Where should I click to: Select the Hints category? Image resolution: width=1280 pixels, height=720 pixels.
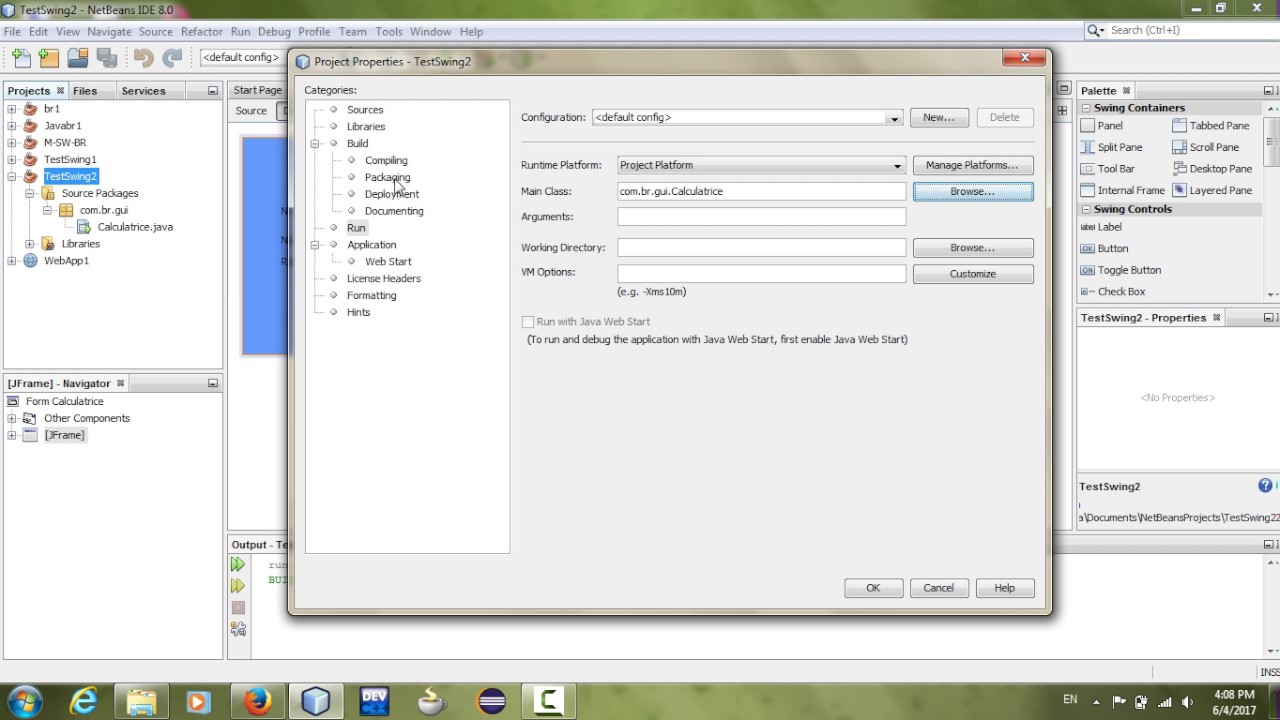[x=358, y=312]
